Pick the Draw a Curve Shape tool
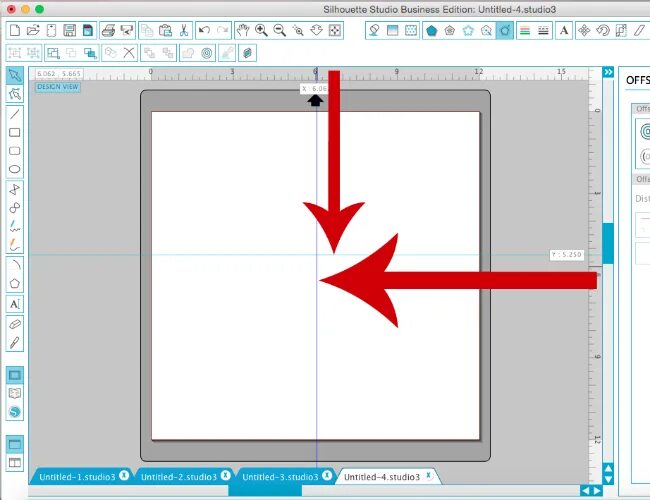 [x=15, y=208]
